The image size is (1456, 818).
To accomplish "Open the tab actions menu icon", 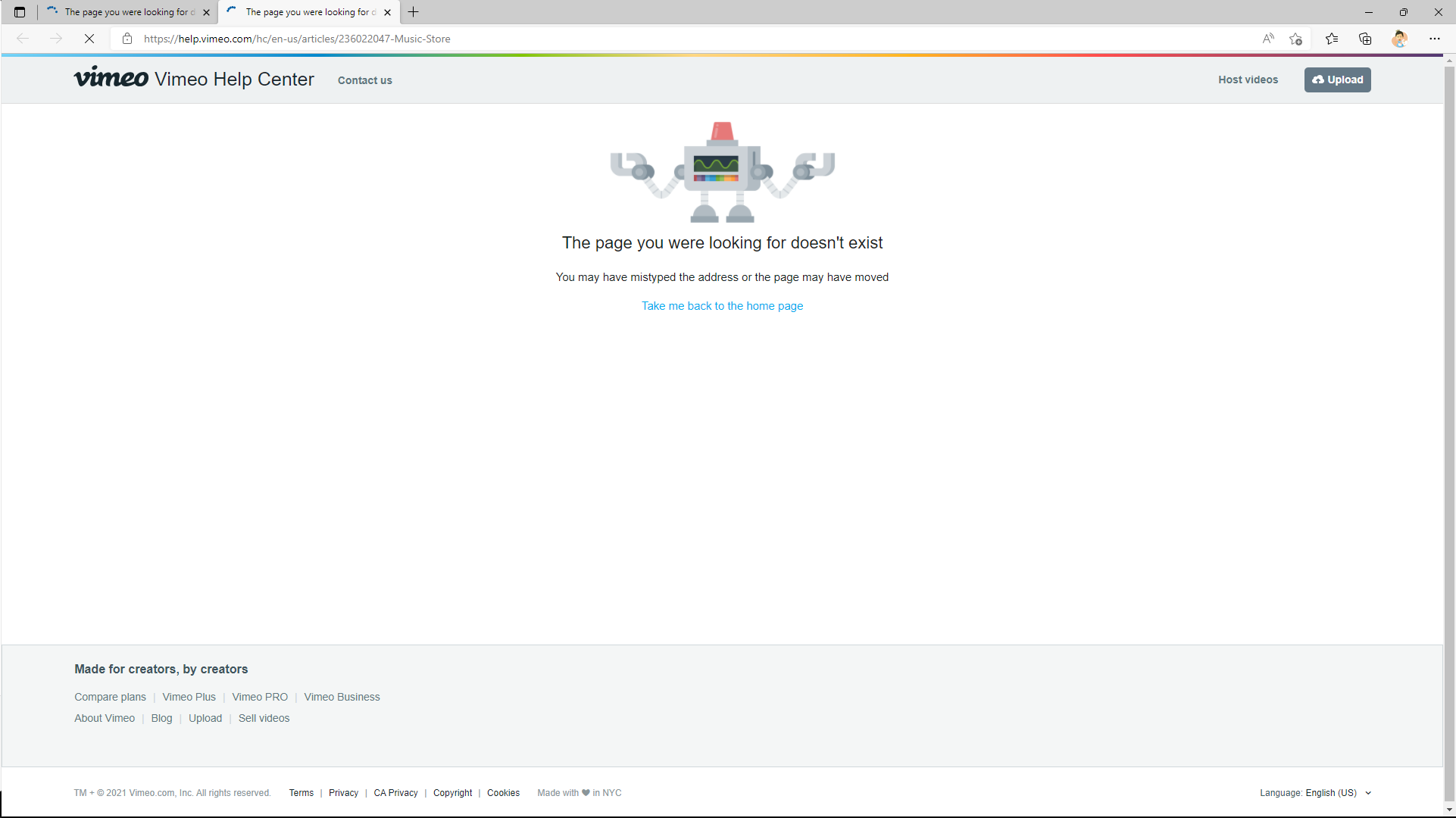I will coord(20,12).
